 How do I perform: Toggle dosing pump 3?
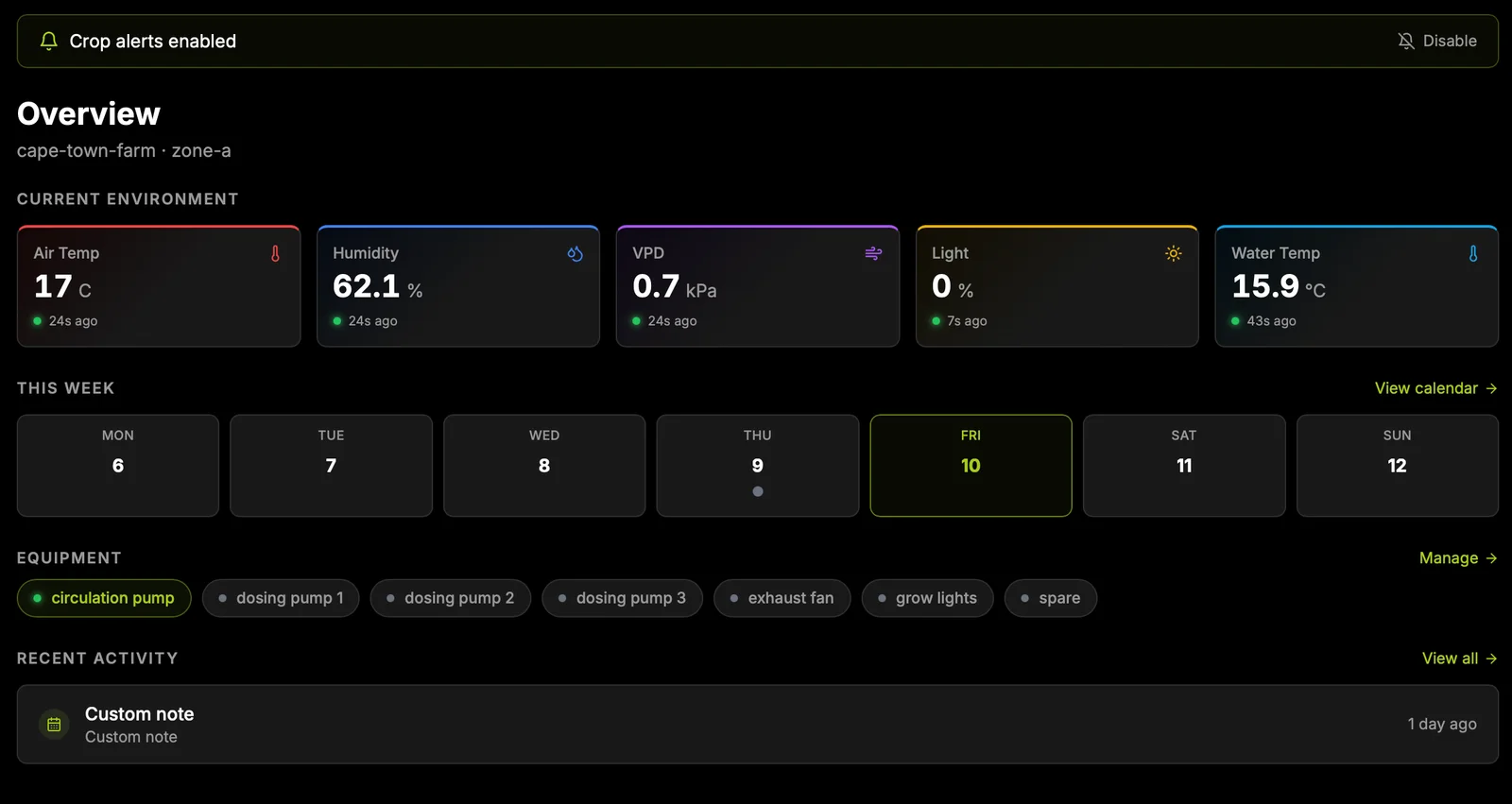tap(622, 598)
